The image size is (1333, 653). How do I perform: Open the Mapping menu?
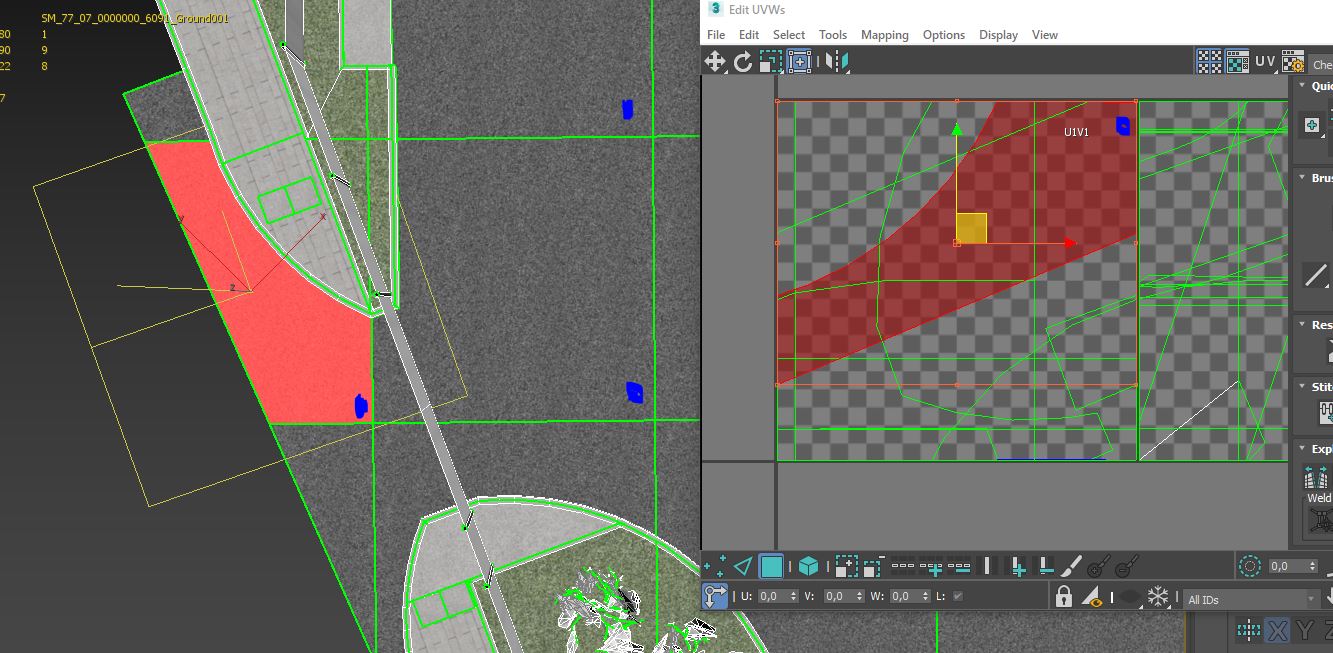[884, 35]
